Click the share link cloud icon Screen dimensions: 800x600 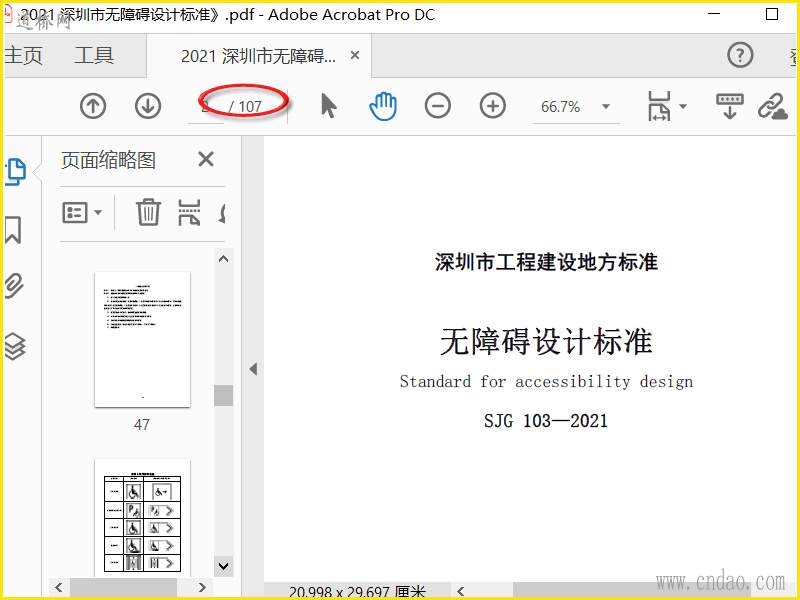772,106
